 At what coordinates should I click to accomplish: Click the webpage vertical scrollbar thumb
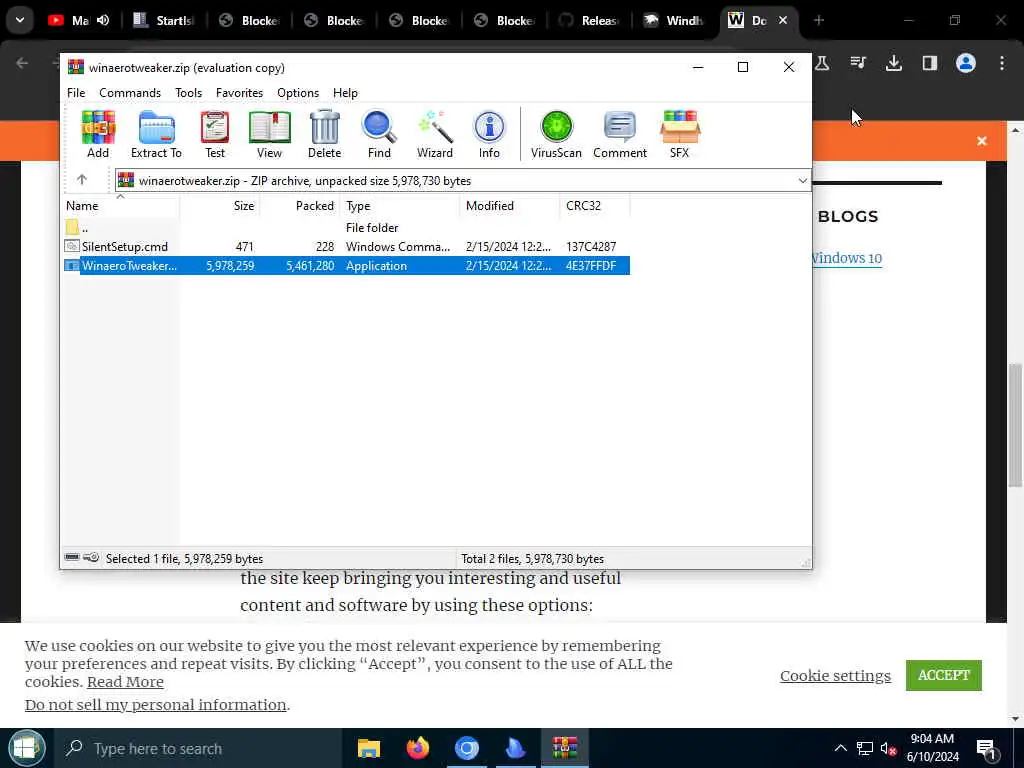click(x=1015, y=424)
